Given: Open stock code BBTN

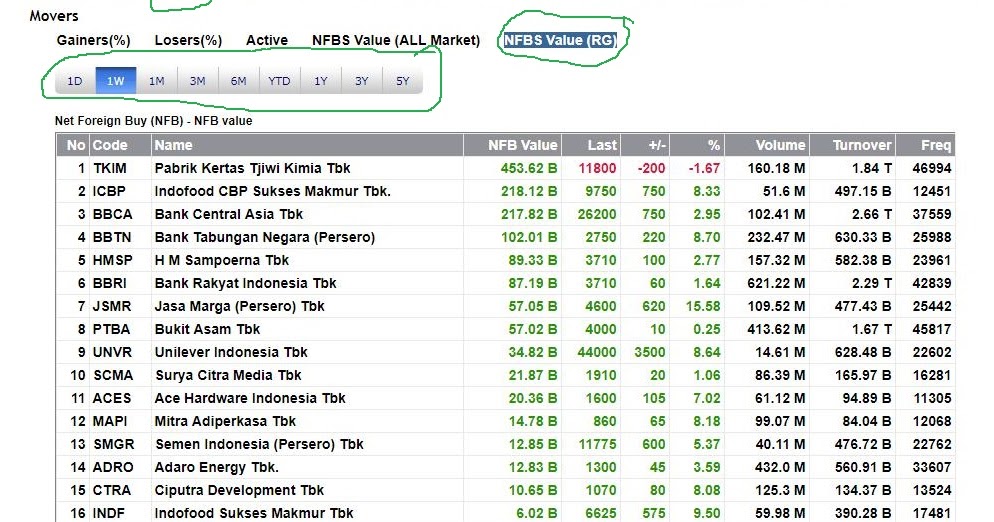Looking at the screenshot, I should pyautogui.click(x=112, y=237).
